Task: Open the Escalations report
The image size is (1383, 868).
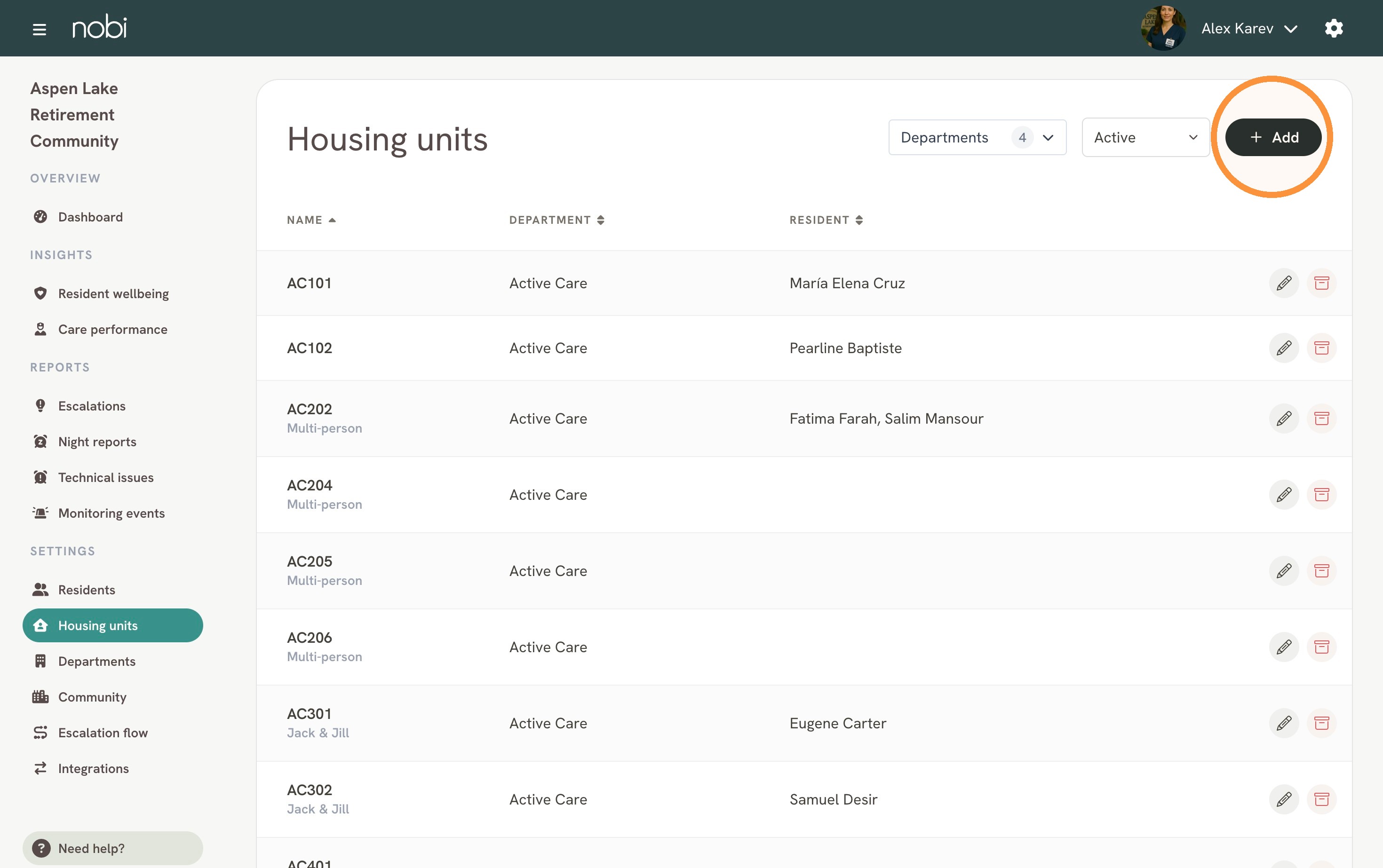Action: [112, 406]
